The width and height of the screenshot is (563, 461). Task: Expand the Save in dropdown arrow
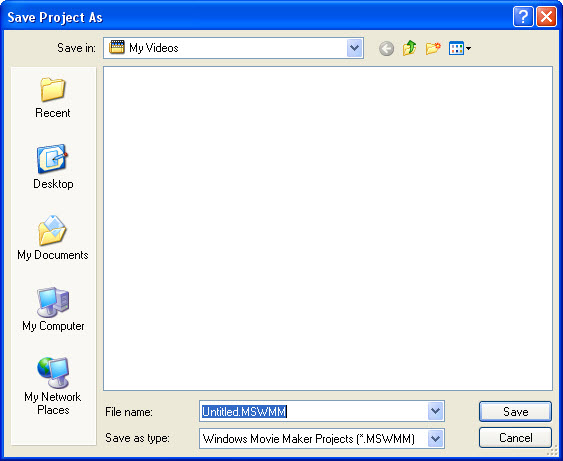[x=355, y=48]
